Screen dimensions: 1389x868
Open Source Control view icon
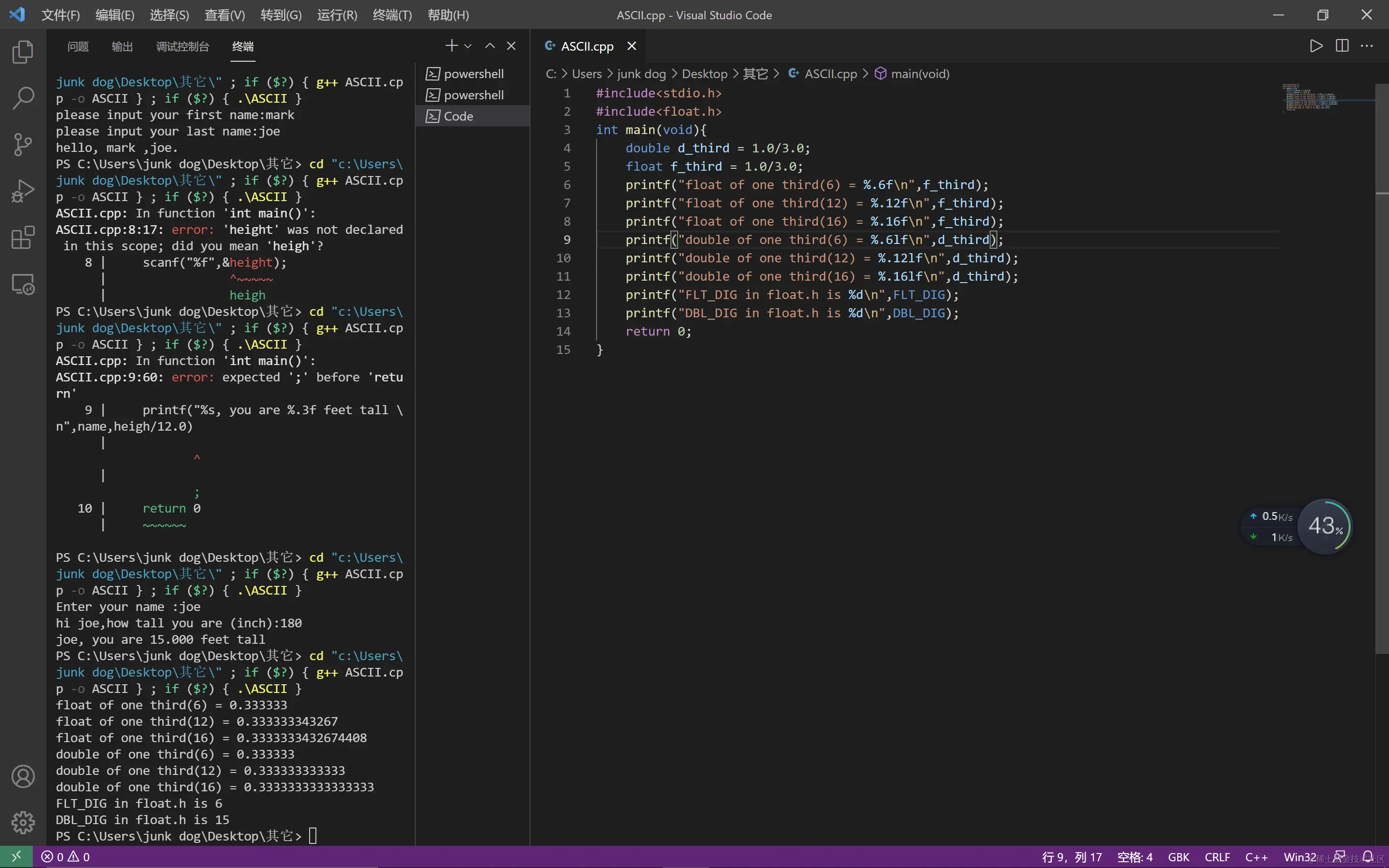pos(23,145)
